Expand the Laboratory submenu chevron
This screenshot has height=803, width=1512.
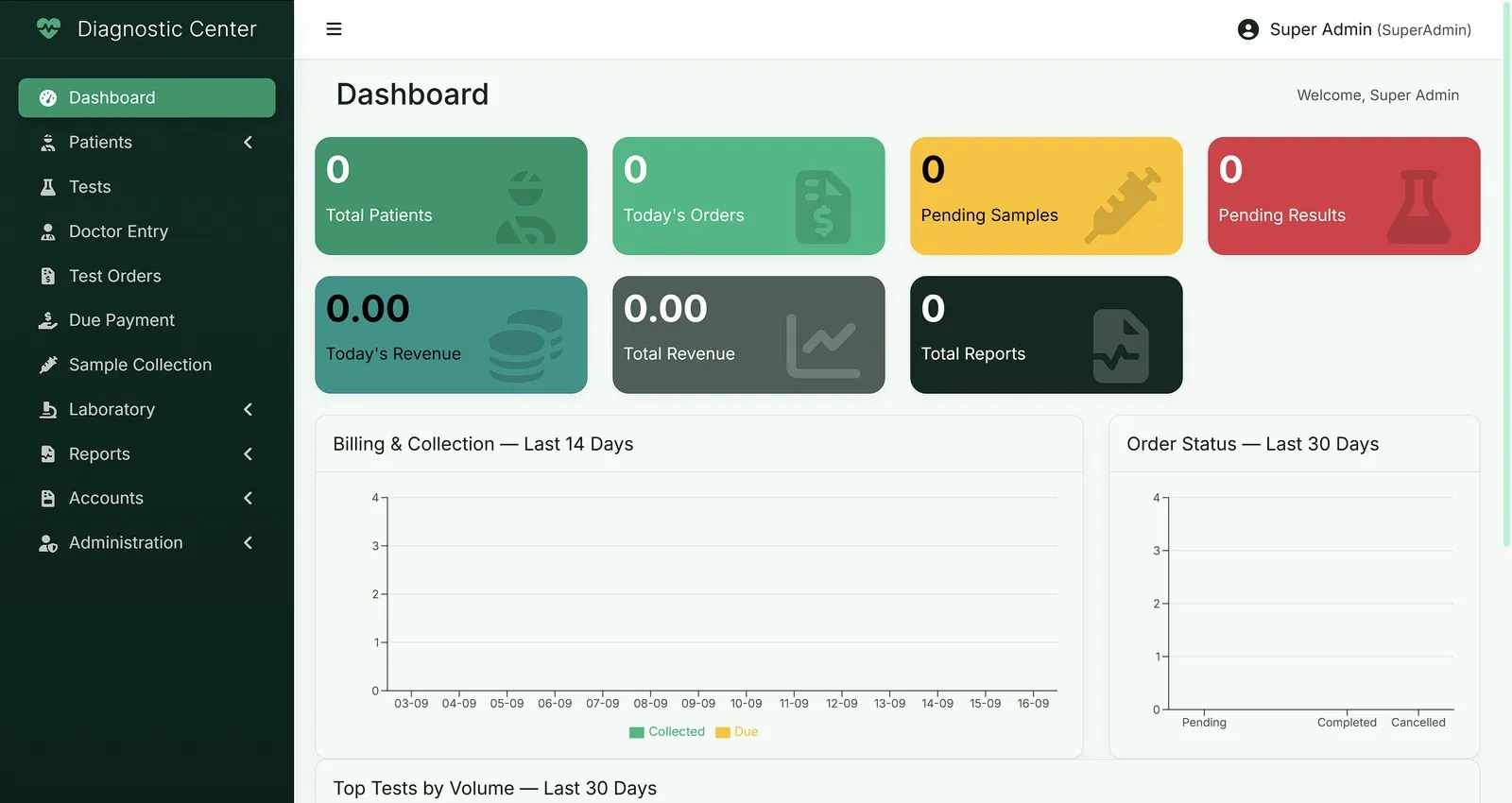[249, 409]
